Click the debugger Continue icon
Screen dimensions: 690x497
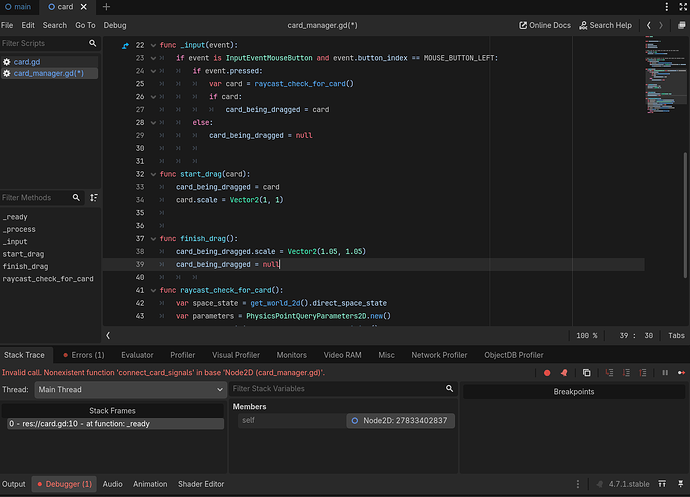(x=681, y=373)
